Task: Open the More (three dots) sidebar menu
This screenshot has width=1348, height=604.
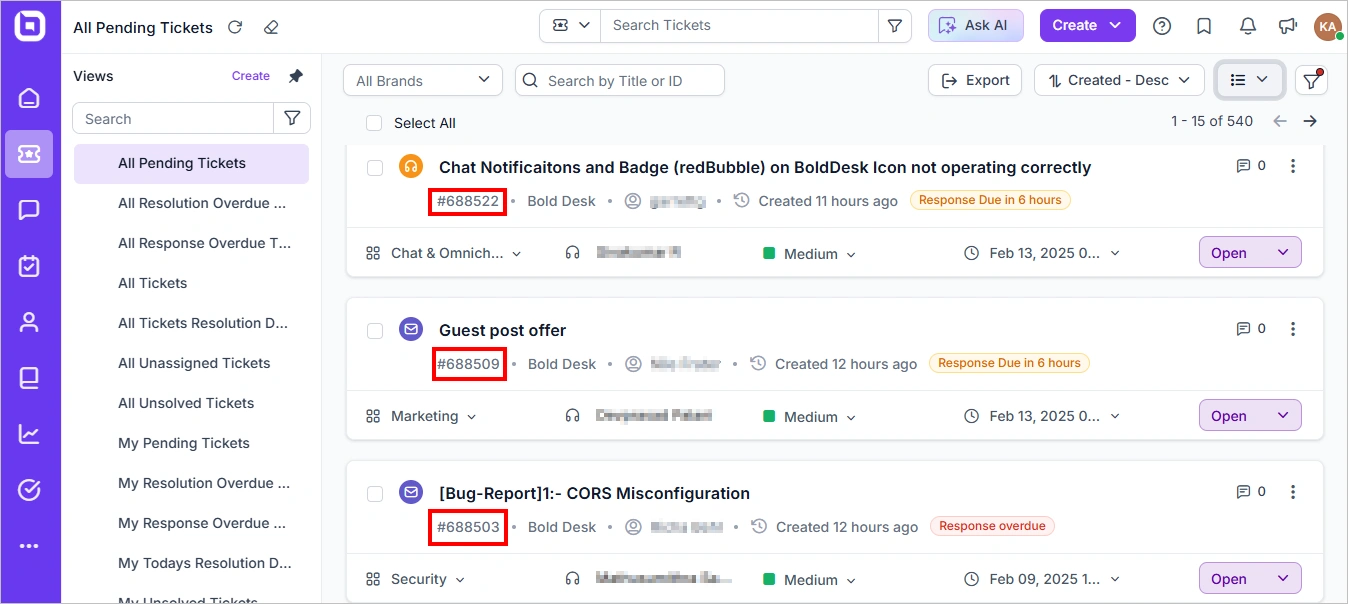Action: 29,546
